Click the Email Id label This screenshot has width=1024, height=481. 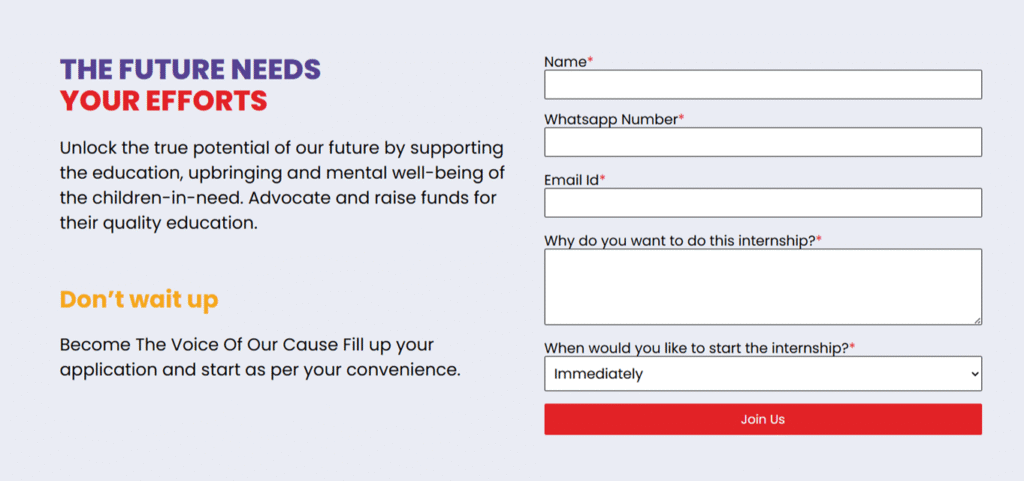click(x=571, y=180)
